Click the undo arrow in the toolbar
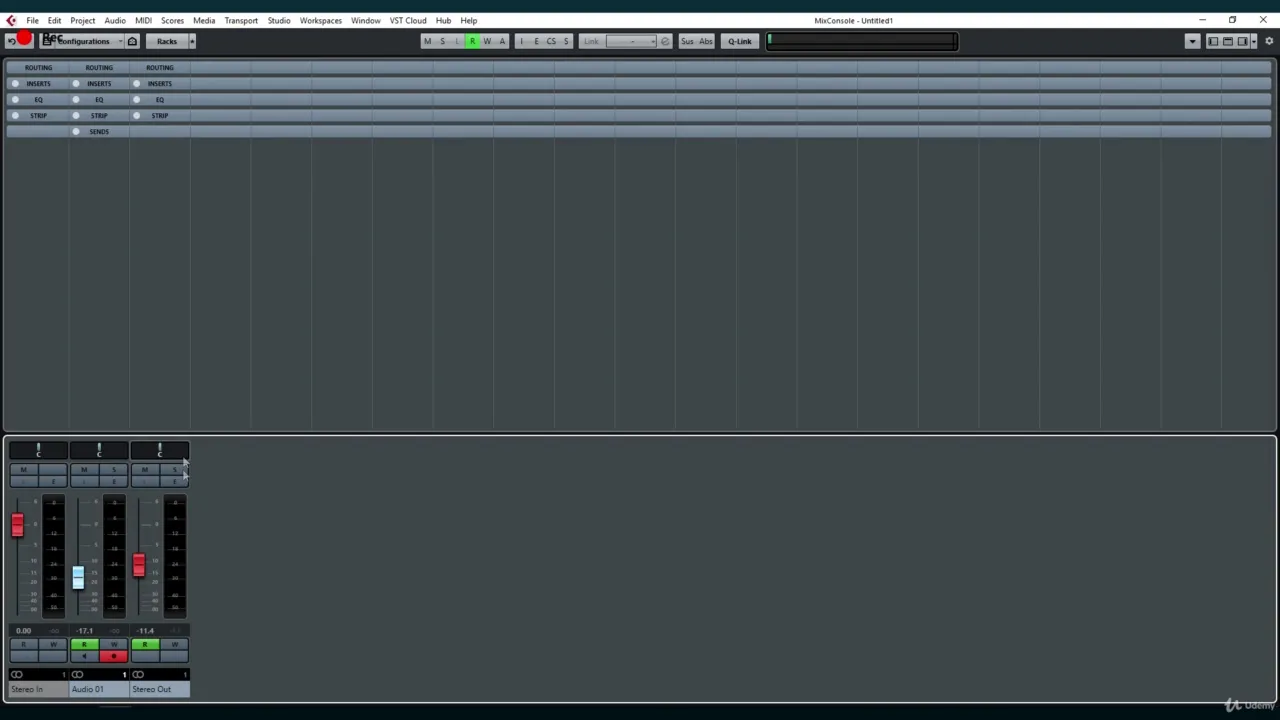The width and height of the screenshot is (1280, 720). 11,41
